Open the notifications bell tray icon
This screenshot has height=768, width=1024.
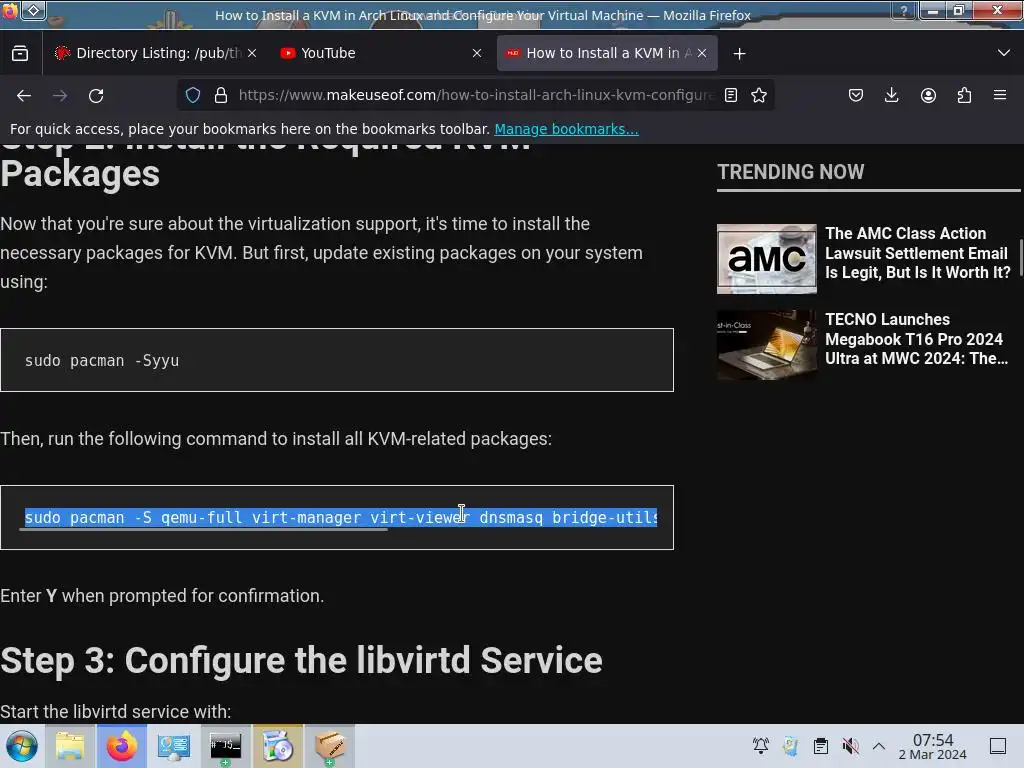pyautogui.click(x=761, y=746)
